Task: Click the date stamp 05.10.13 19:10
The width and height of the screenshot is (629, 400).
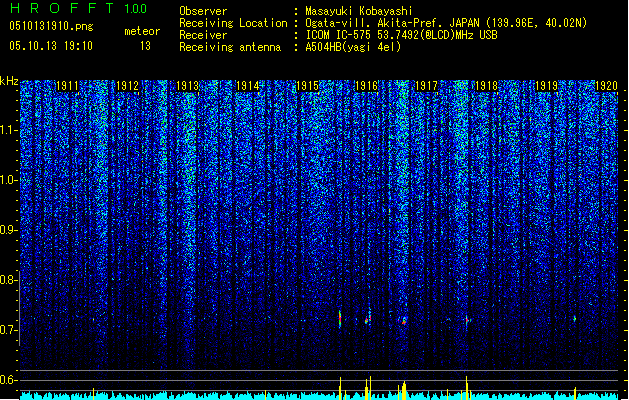Action: tap(51, 46)
